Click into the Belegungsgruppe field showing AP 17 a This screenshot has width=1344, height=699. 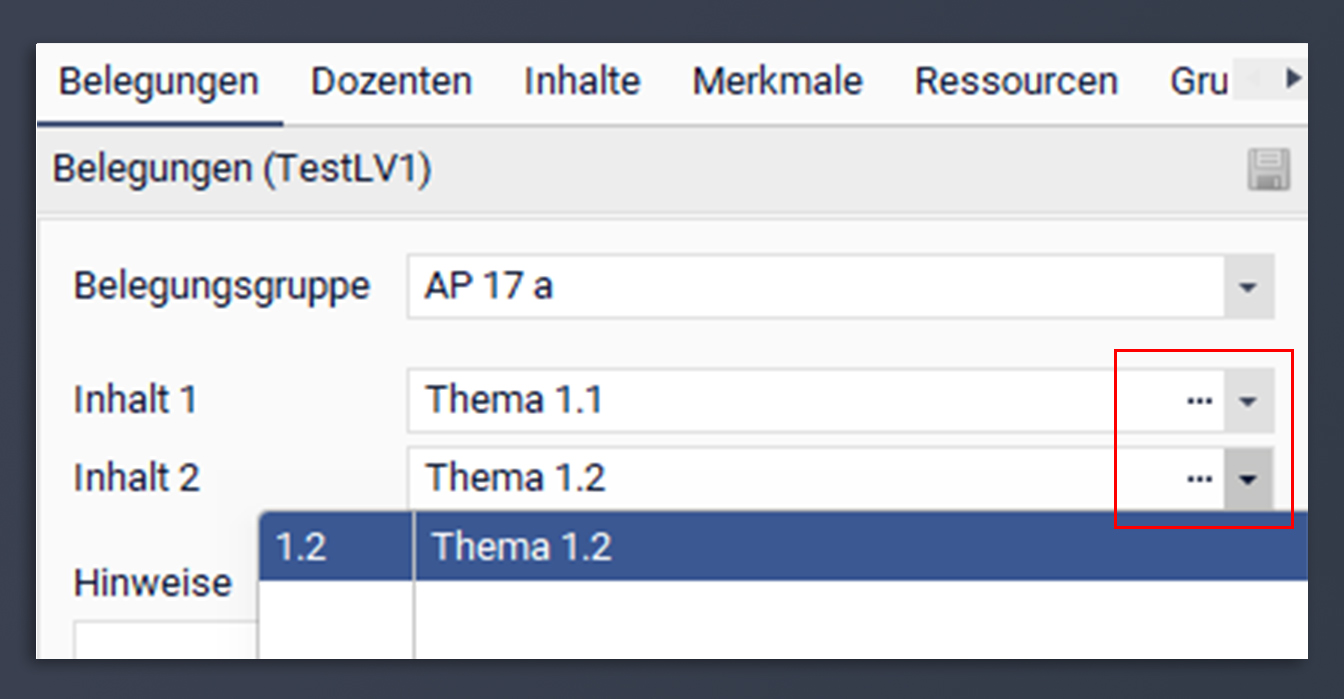816,288
